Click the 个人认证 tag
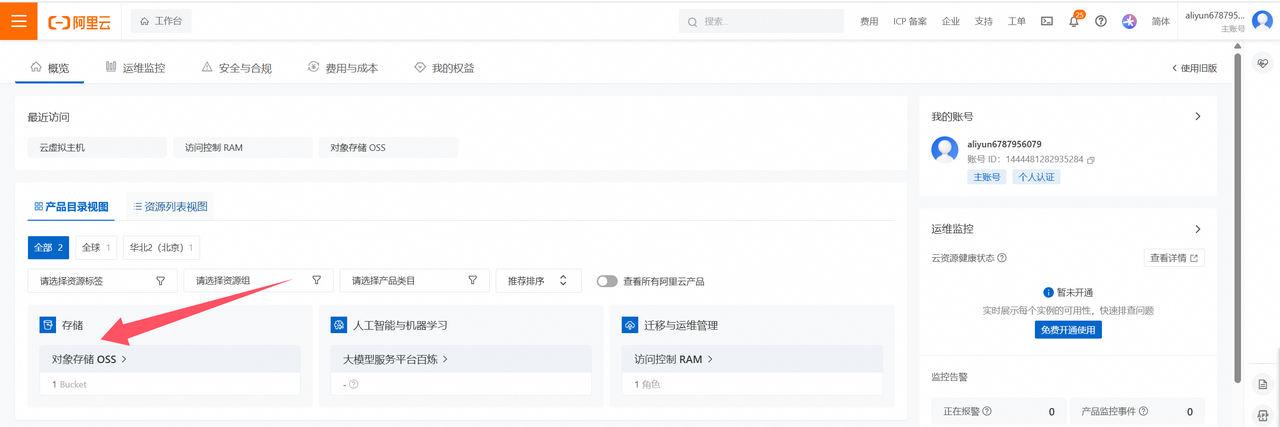 [1036, 177]
